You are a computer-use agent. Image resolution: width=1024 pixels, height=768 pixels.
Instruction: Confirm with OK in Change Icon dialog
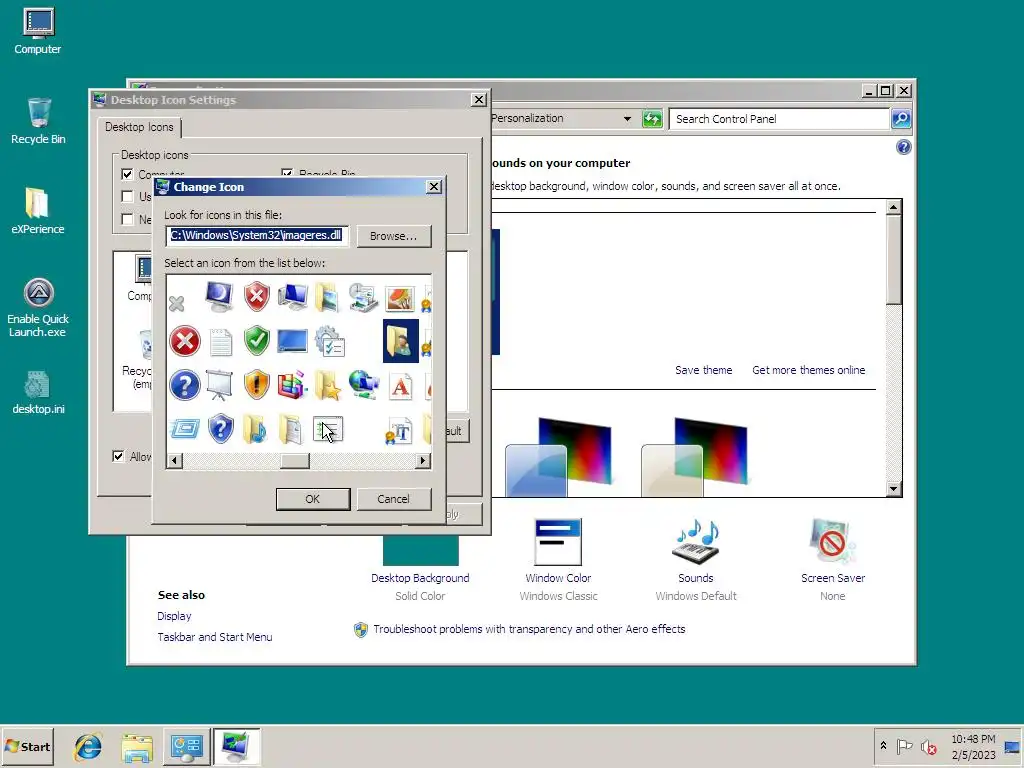pos(313,499)
